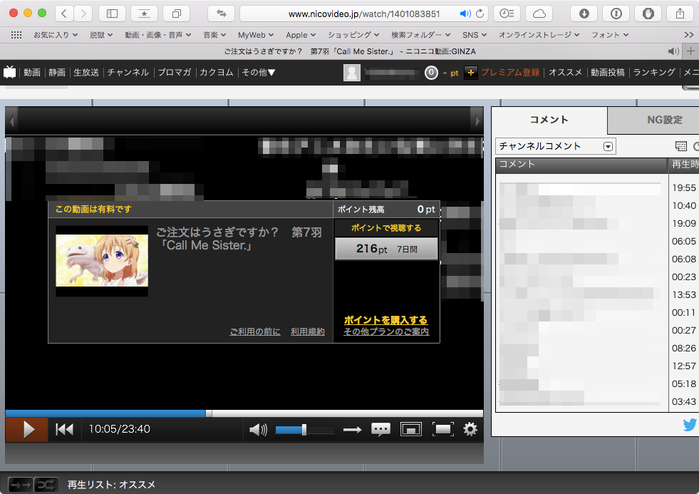
Task: Mute audio via address bar speaker icon
Action: tap(465, 14)
